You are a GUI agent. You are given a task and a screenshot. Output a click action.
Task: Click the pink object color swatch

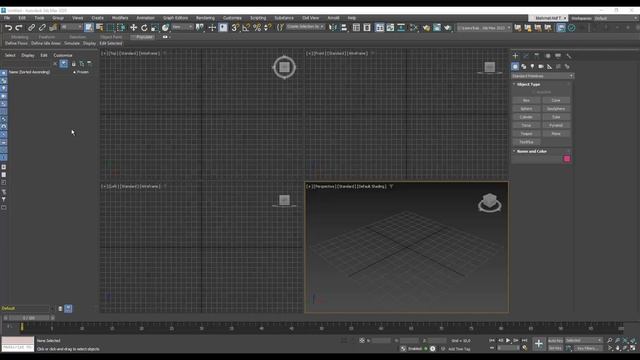pos(567,159)
